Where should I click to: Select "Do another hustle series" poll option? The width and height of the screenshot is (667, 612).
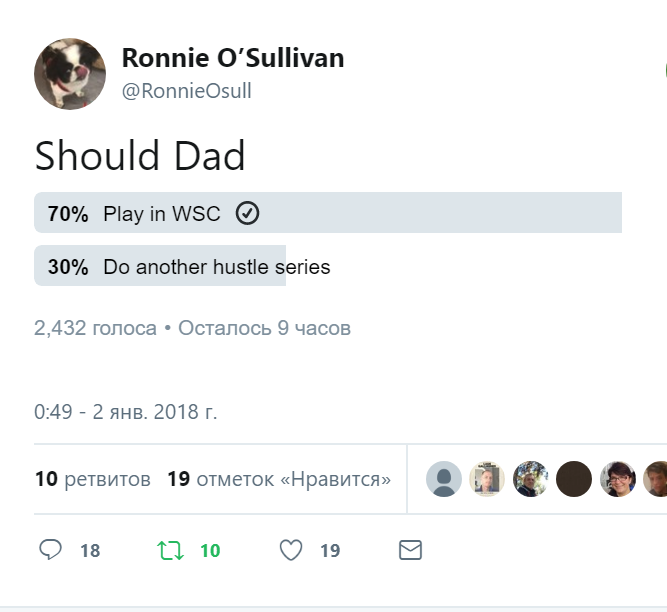pos(216,267)
